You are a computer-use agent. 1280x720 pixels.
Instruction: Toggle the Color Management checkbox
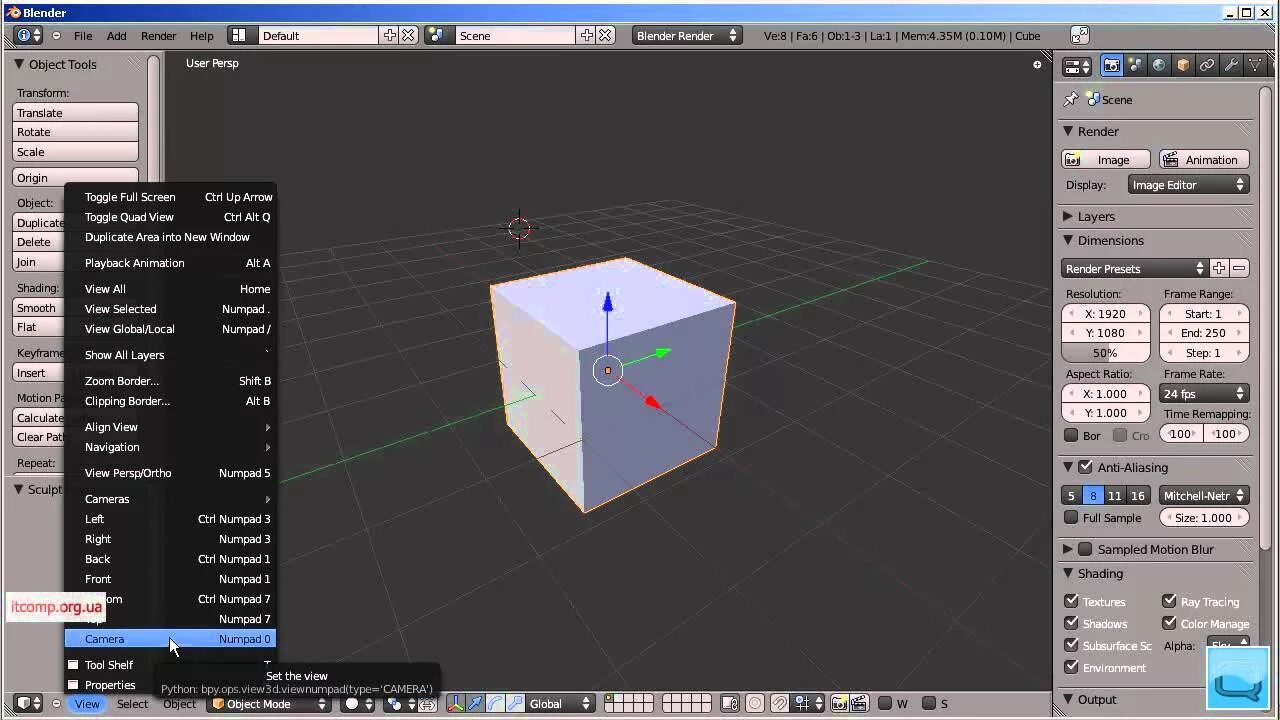pyautogui.click(x=1169, y=623)
